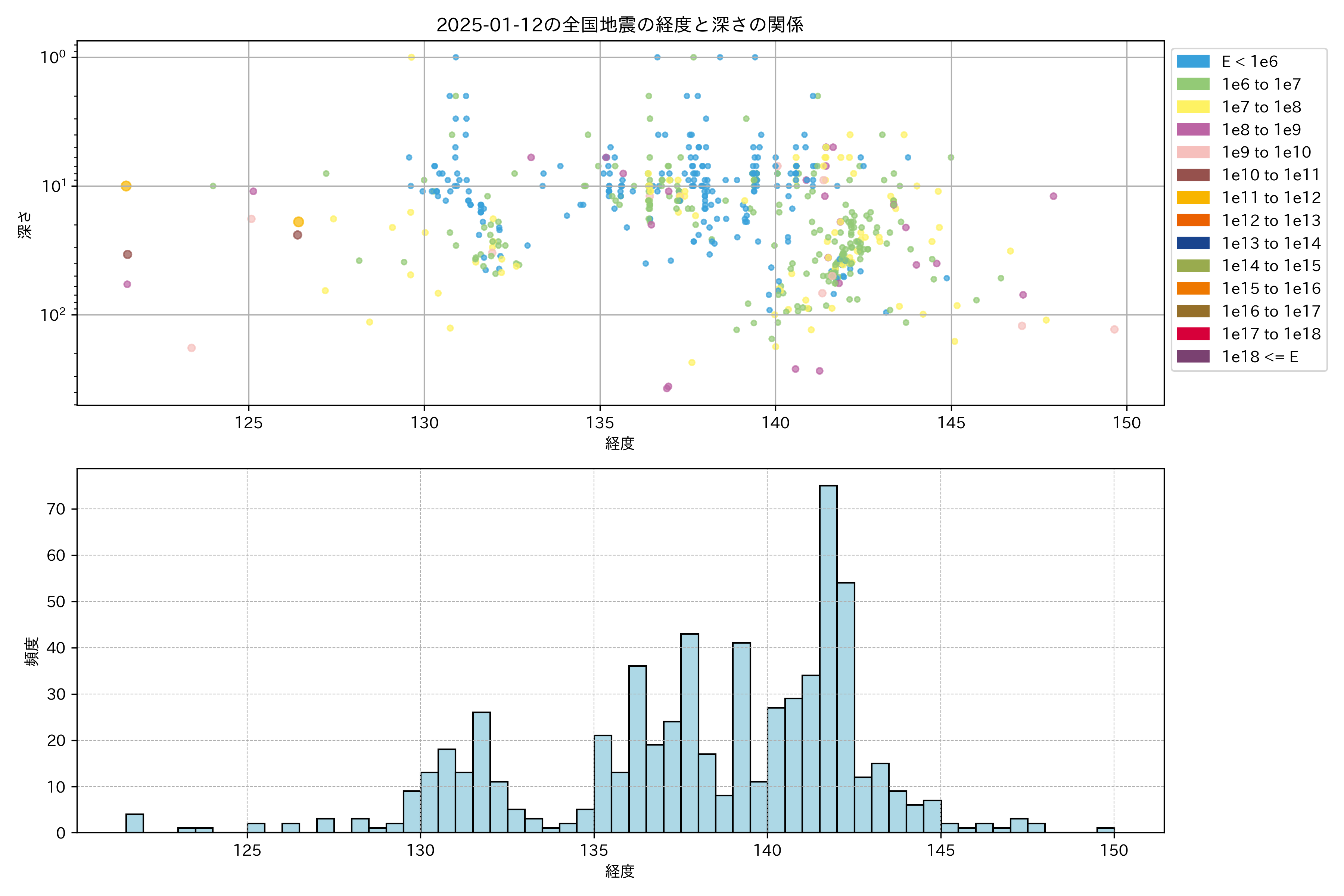Image resolution: width=1344 pixels, height=896 pixels.
Task: Click the chart title 2025-01-12の全国地震の経度と深さの関係
Action: pos(620,25)
